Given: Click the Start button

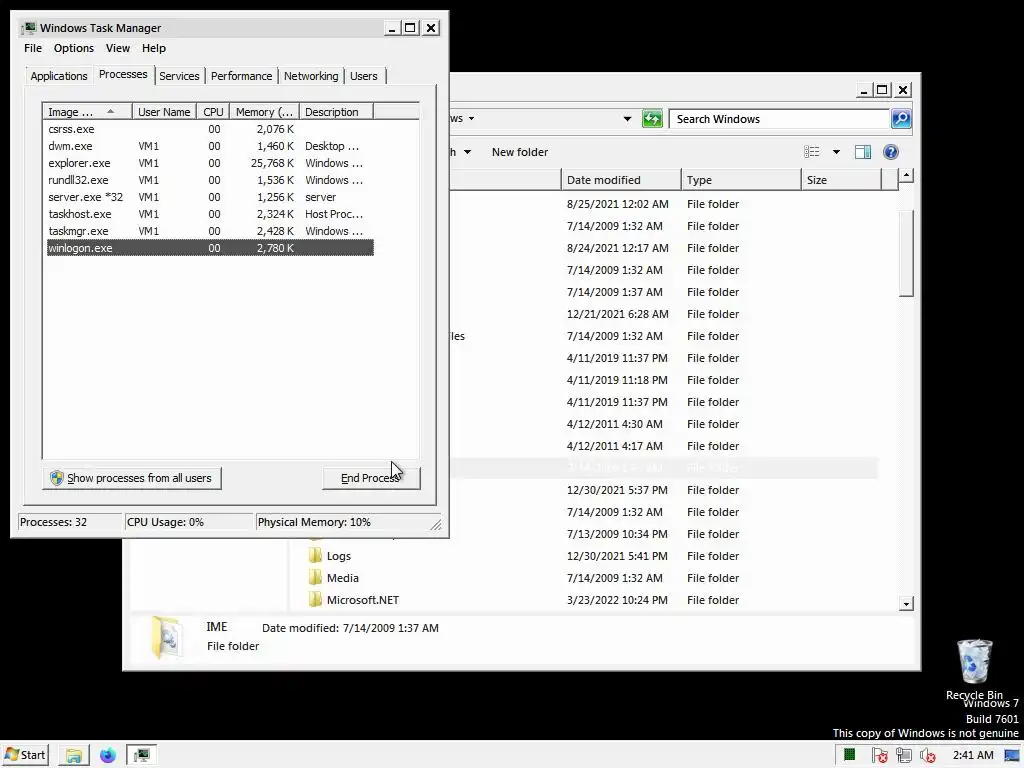Looking at the screenshot, I should click(x=25, y=755).
